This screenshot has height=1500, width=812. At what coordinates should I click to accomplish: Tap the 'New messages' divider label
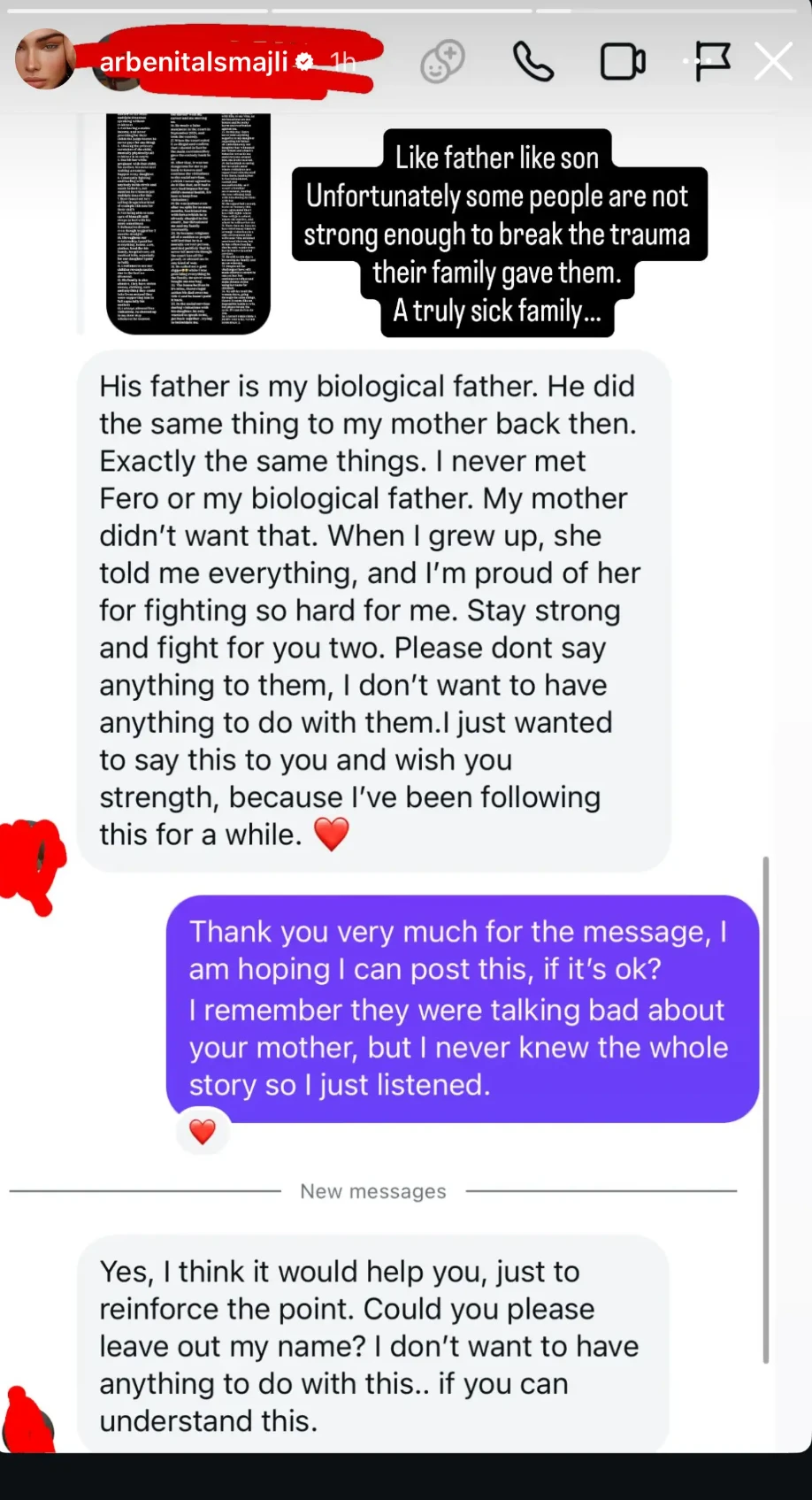[373, 1191]
